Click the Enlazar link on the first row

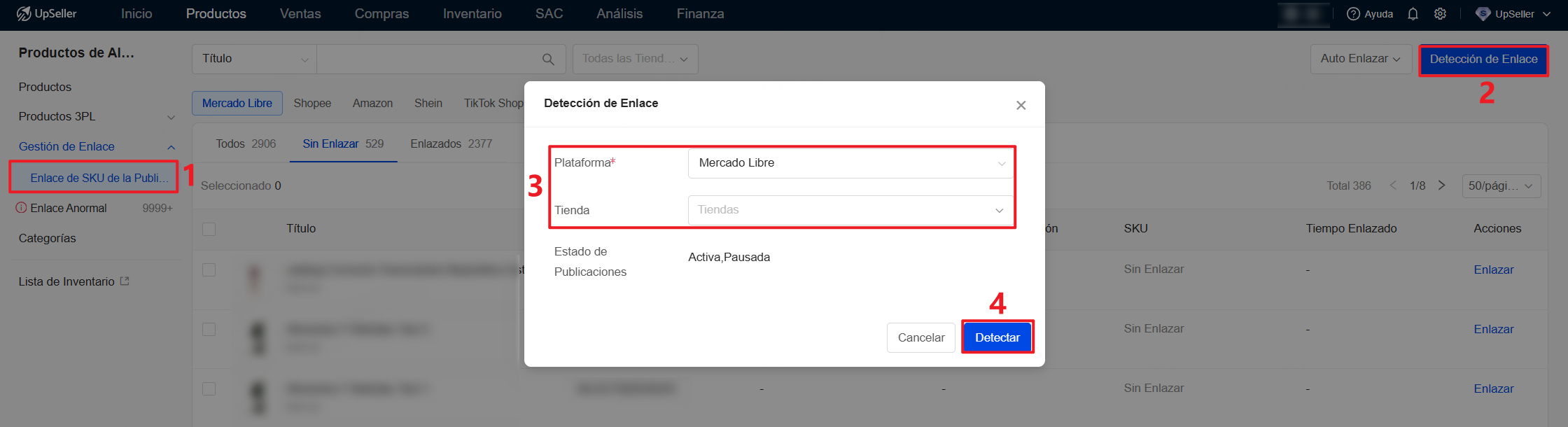point(1494,269)
